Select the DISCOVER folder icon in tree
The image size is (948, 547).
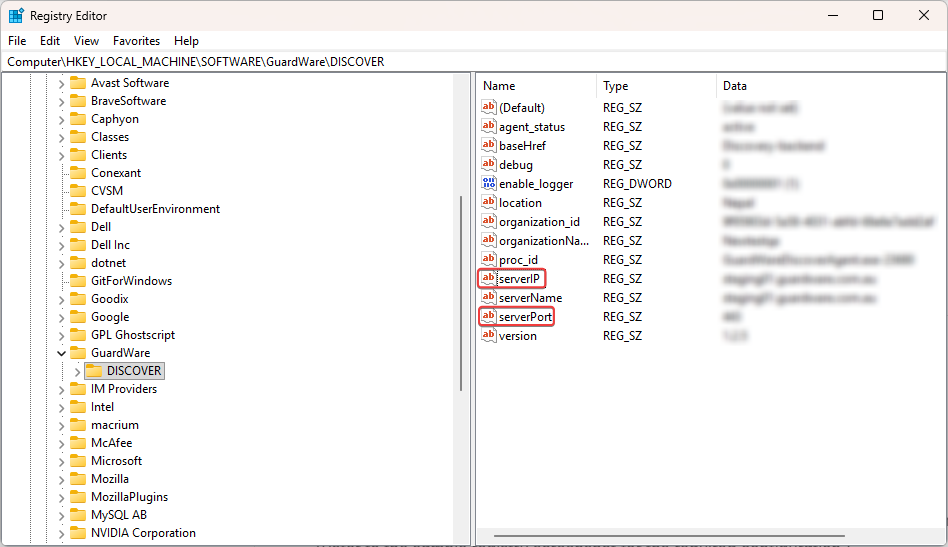click(x=94, y=371)
